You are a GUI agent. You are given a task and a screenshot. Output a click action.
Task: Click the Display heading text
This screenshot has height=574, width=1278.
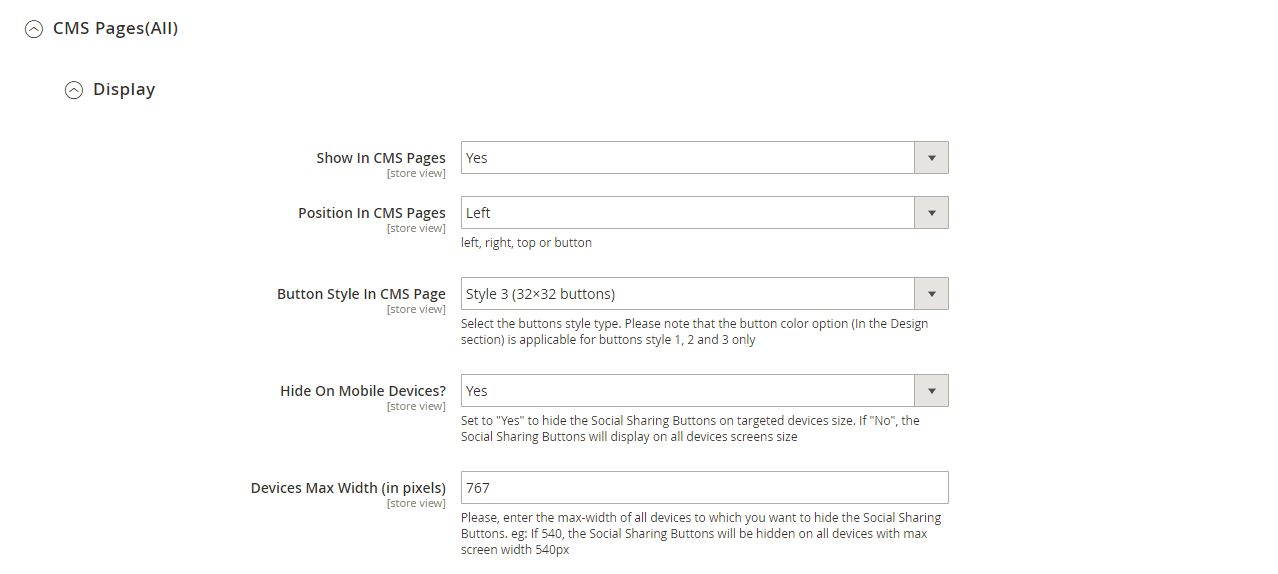[124, 90]
